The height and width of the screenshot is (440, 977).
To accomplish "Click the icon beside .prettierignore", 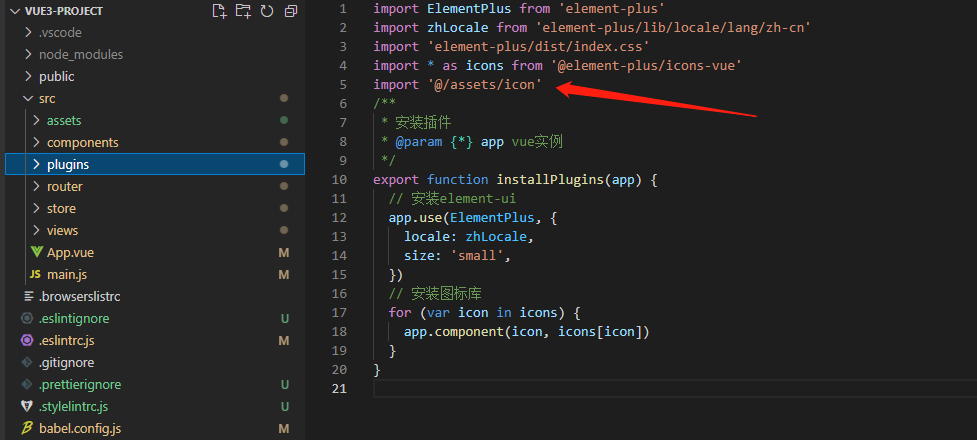I will [27, 385].
